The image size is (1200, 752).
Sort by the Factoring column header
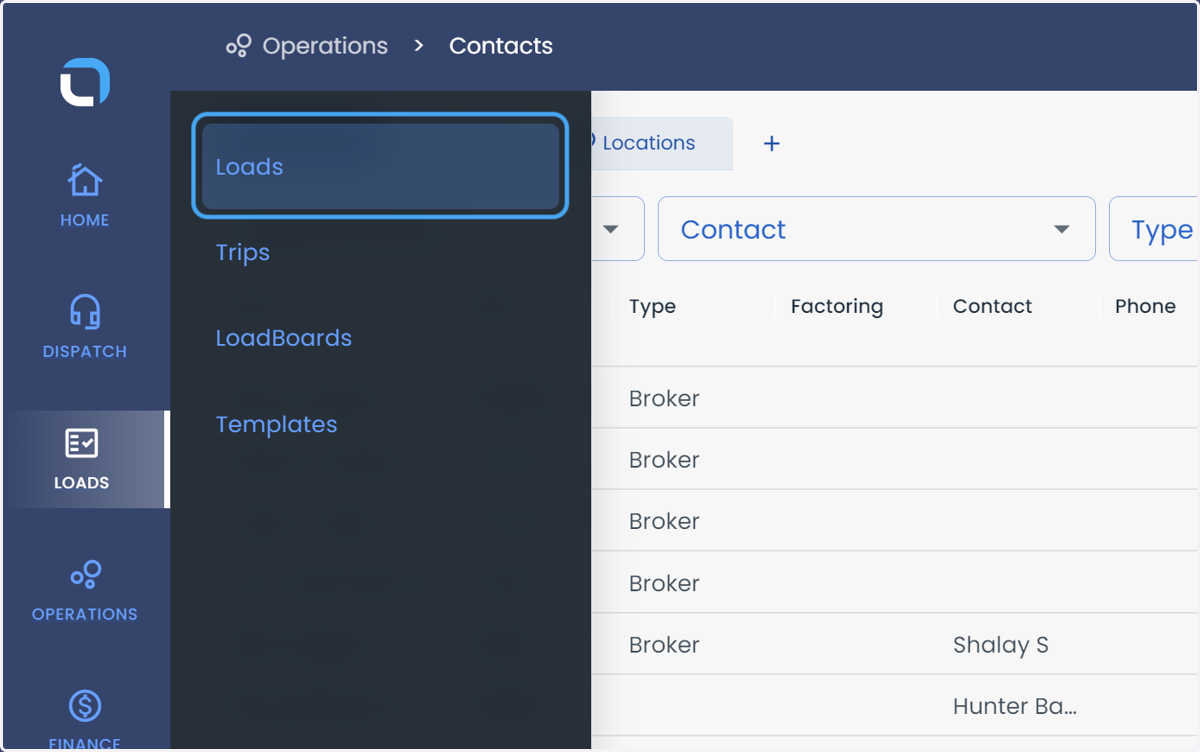(837, 307)
